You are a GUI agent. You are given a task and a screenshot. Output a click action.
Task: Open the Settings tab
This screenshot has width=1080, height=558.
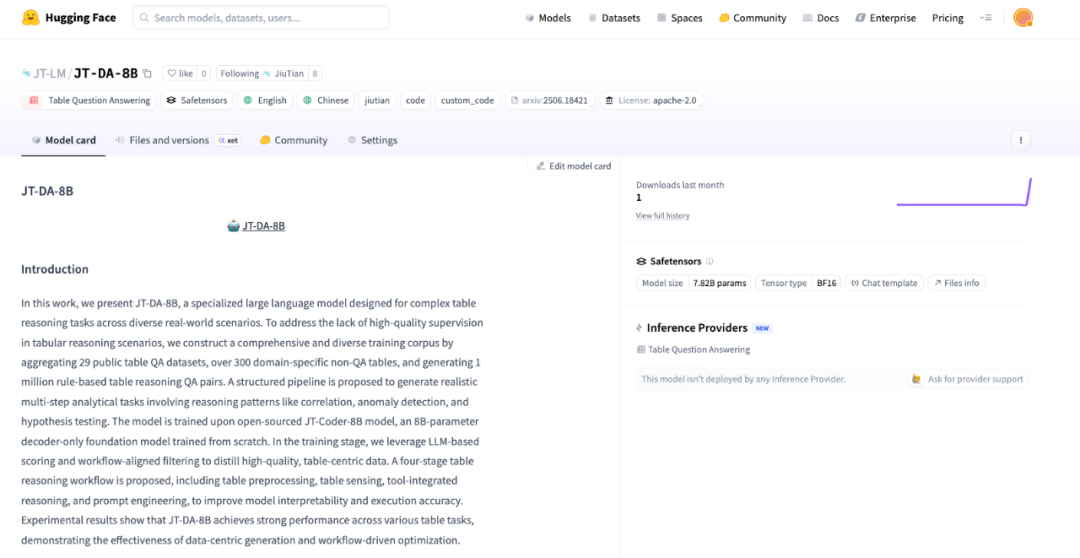372,140
